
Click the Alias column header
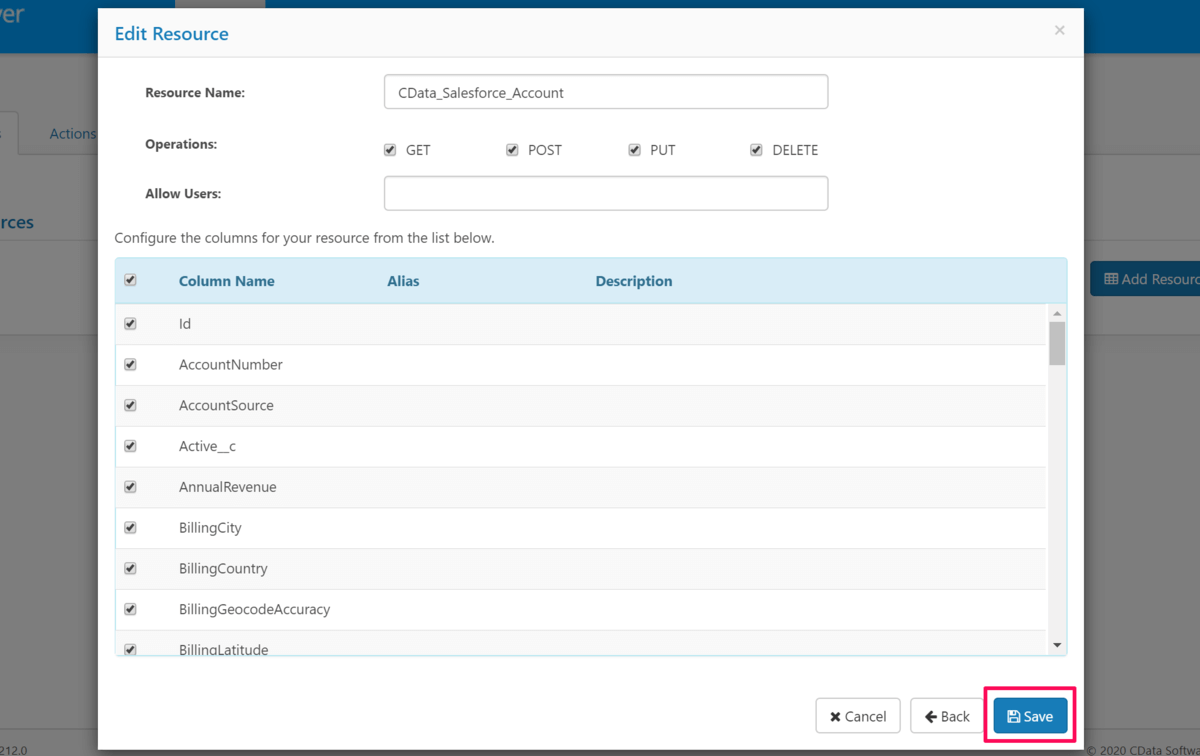coord(403,281)
